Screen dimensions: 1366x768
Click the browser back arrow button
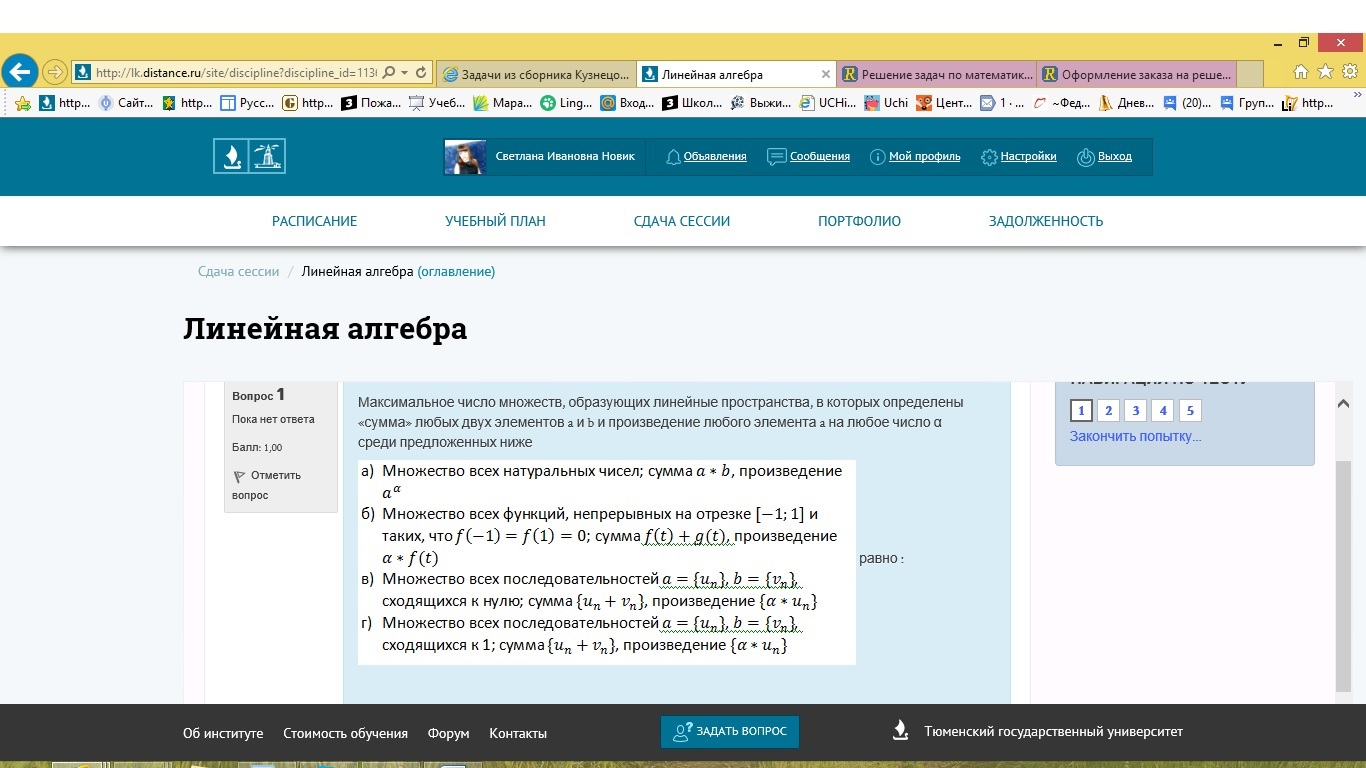coord(20,72)
